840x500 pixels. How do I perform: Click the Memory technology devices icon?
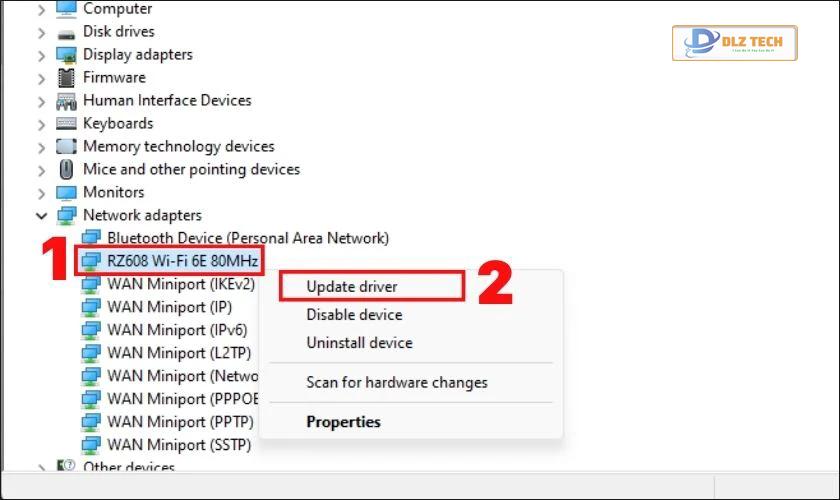[x=66, y=146]
